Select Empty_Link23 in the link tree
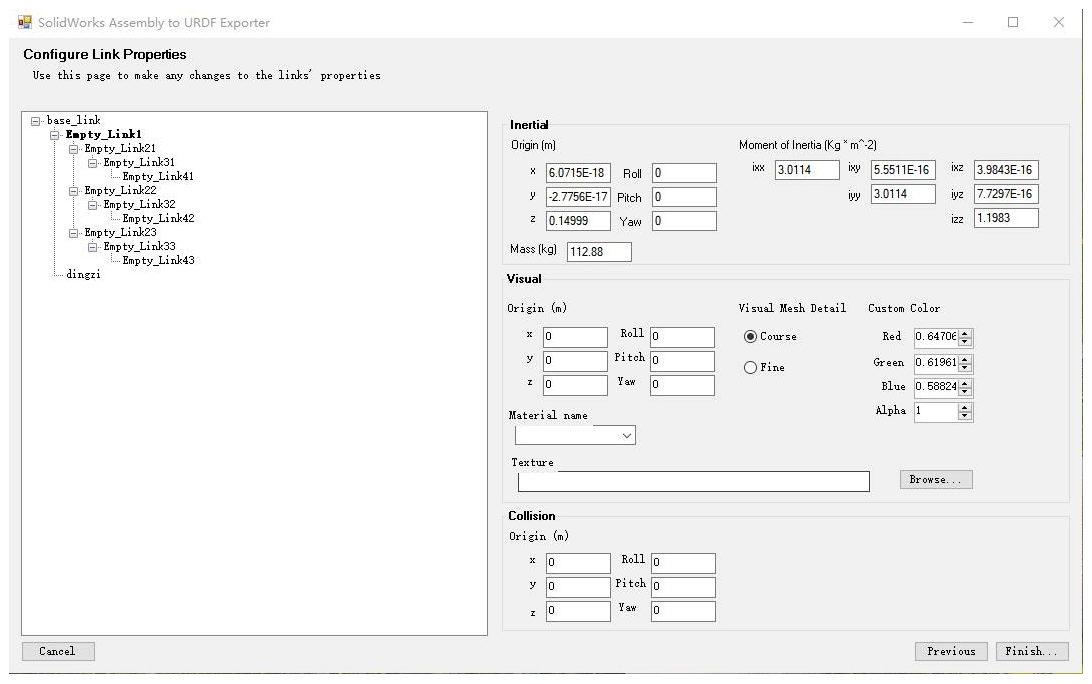 [120, 232]
